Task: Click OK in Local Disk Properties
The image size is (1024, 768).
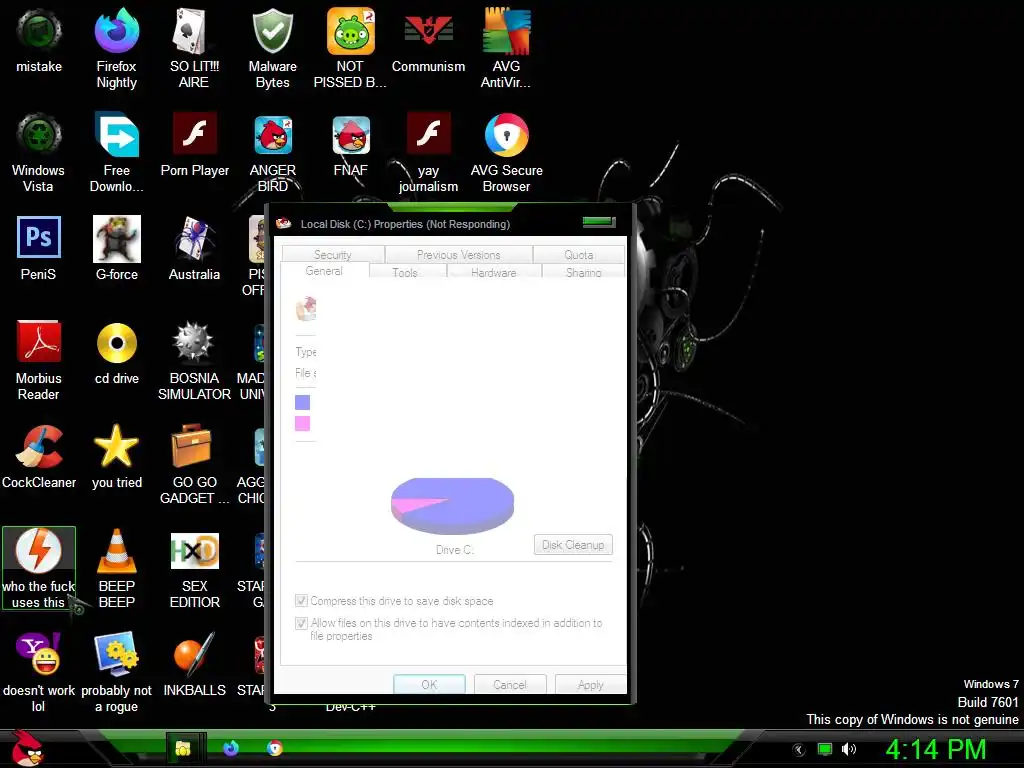Action: click(429, 684)
